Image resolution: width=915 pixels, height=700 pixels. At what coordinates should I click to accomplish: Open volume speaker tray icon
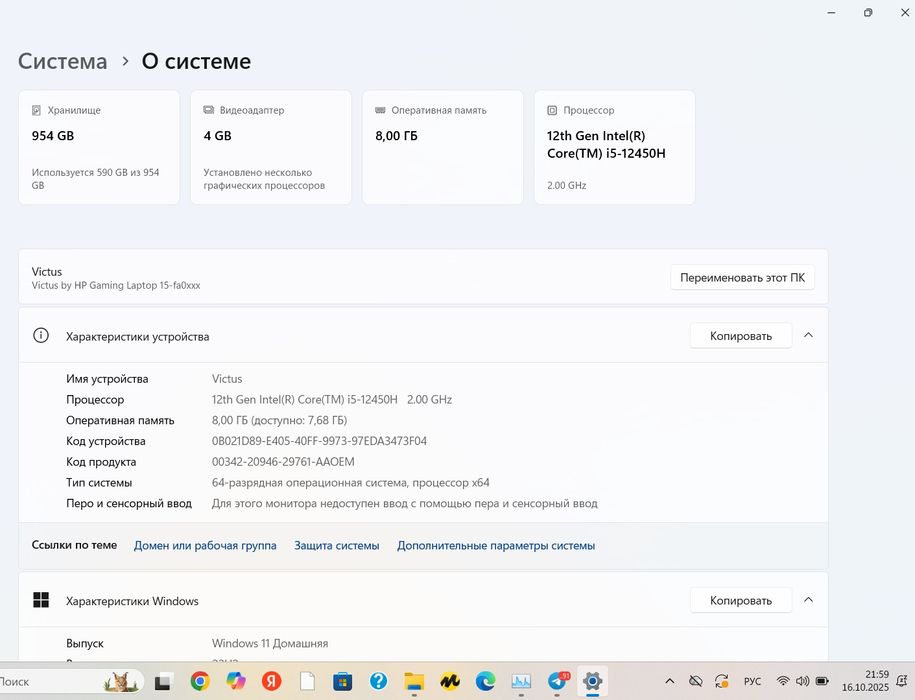pos(802,681)
